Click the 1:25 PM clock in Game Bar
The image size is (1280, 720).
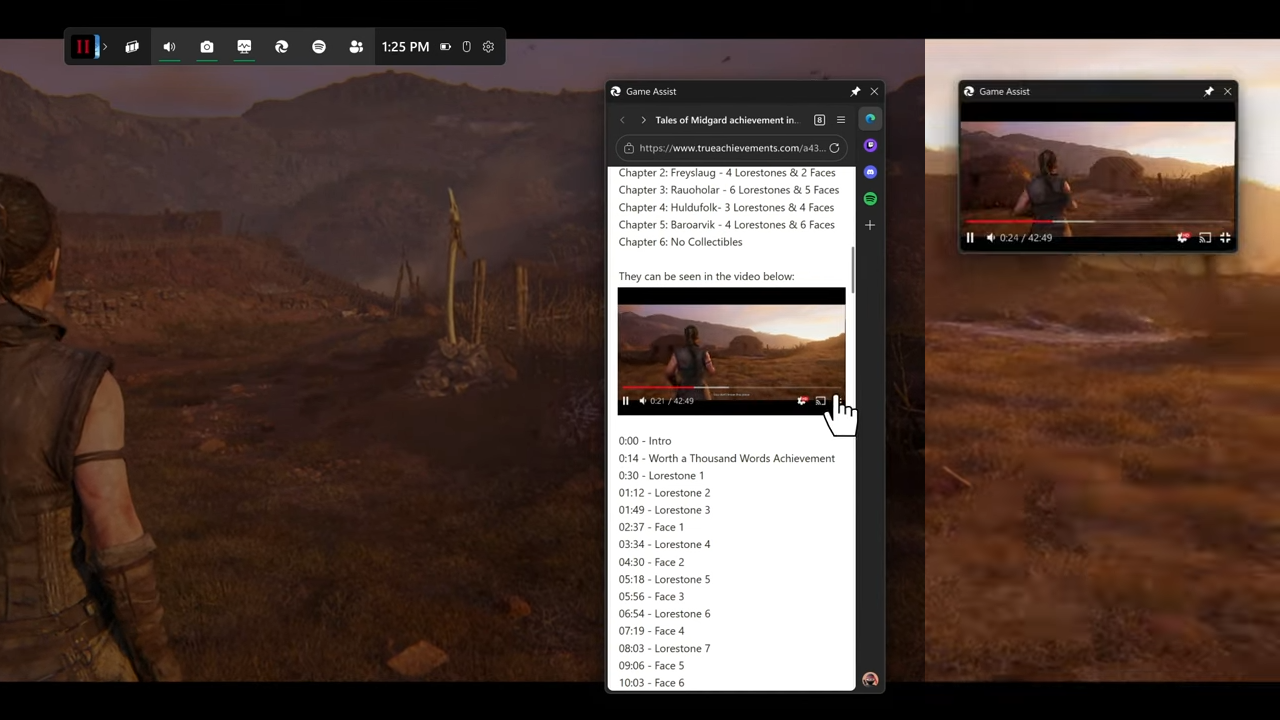coord(405,47)
